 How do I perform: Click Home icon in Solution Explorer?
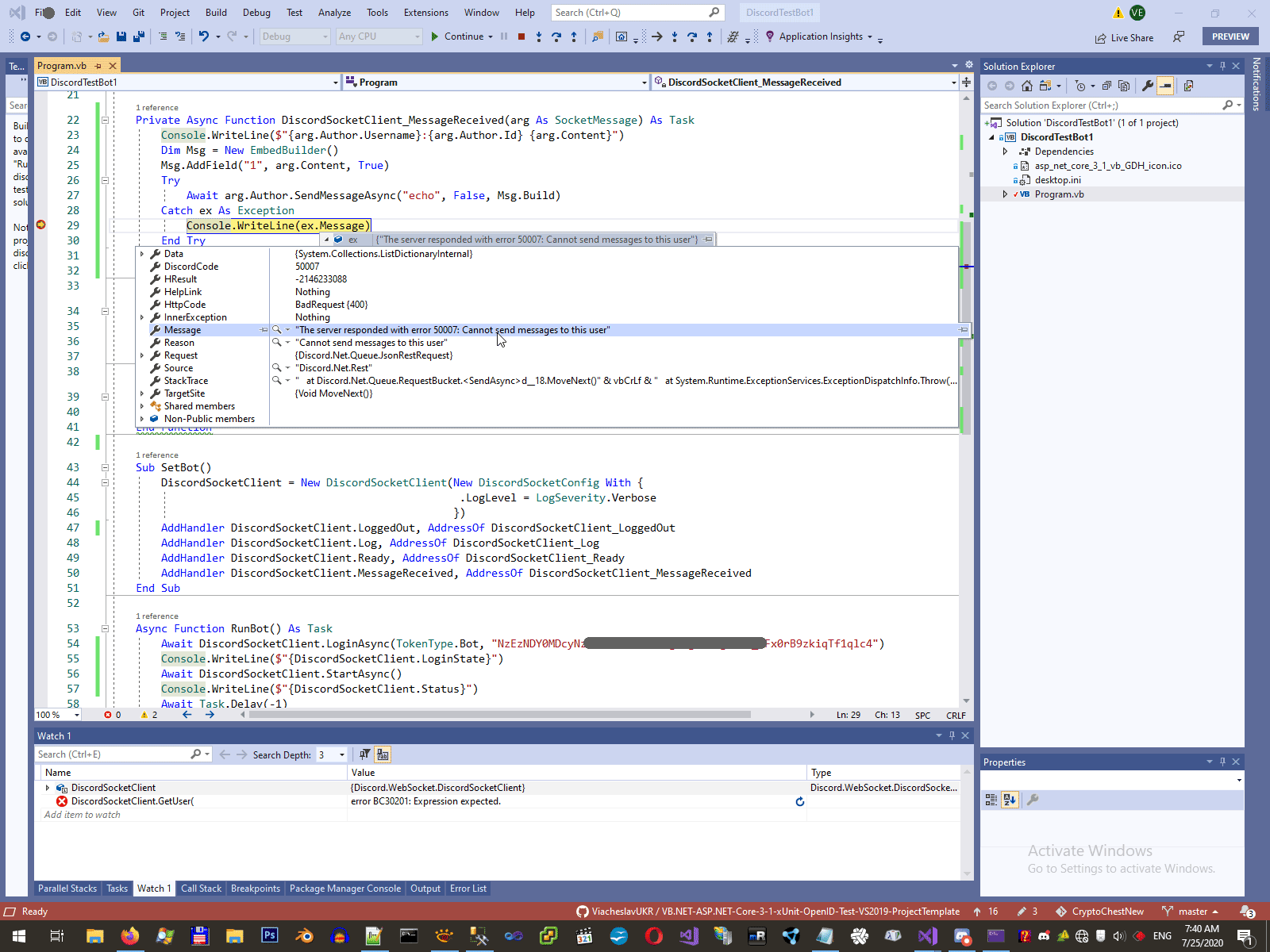(1027, 86)
